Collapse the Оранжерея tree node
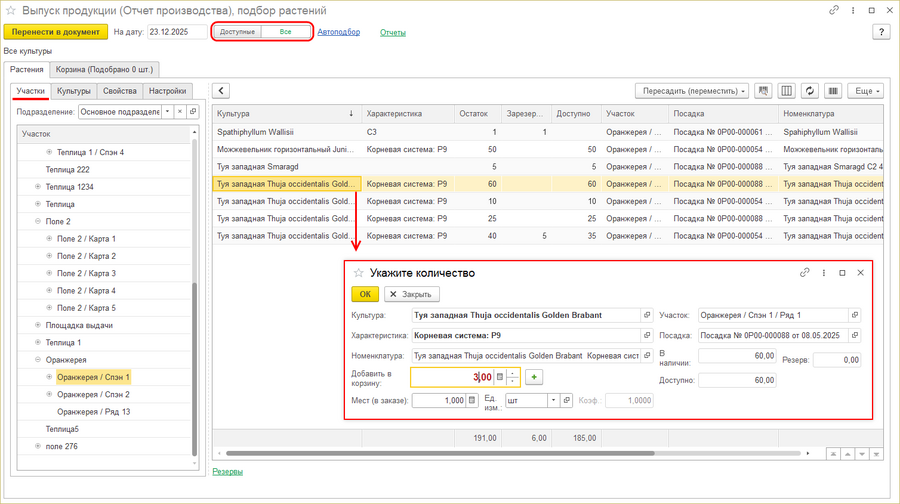Image resolution: width=900 pixels, height=504 pixels. [38, 360]
